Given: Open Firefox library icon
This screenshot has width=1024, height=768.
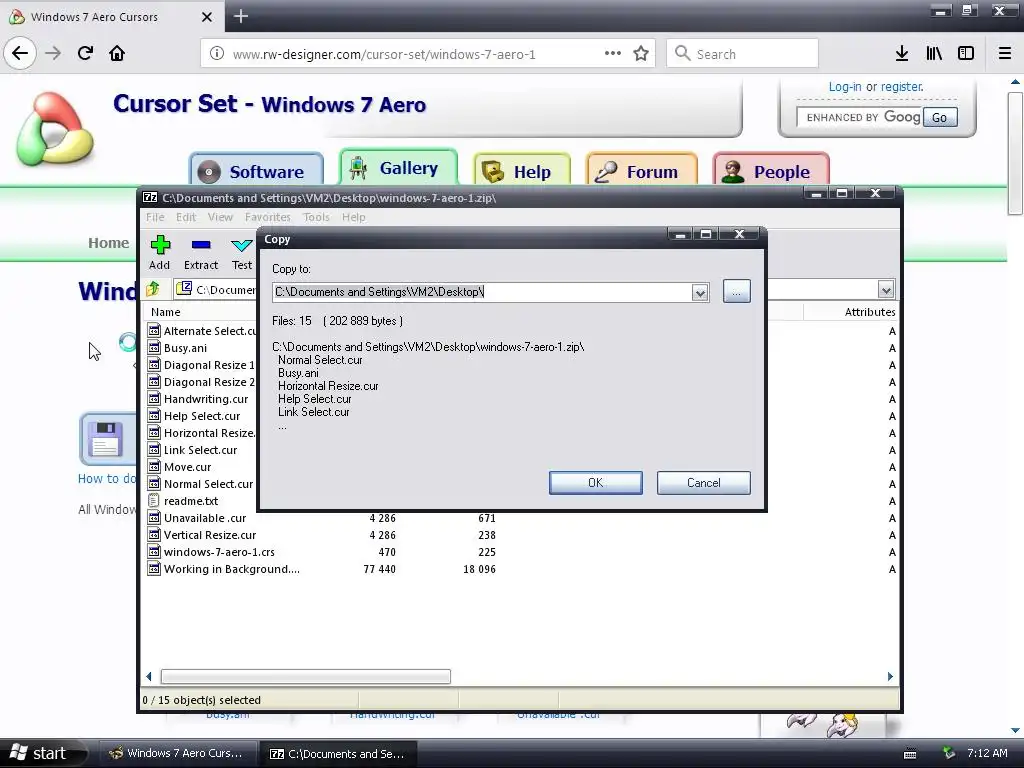Looking at the screenshot, I should coord(934,54).
